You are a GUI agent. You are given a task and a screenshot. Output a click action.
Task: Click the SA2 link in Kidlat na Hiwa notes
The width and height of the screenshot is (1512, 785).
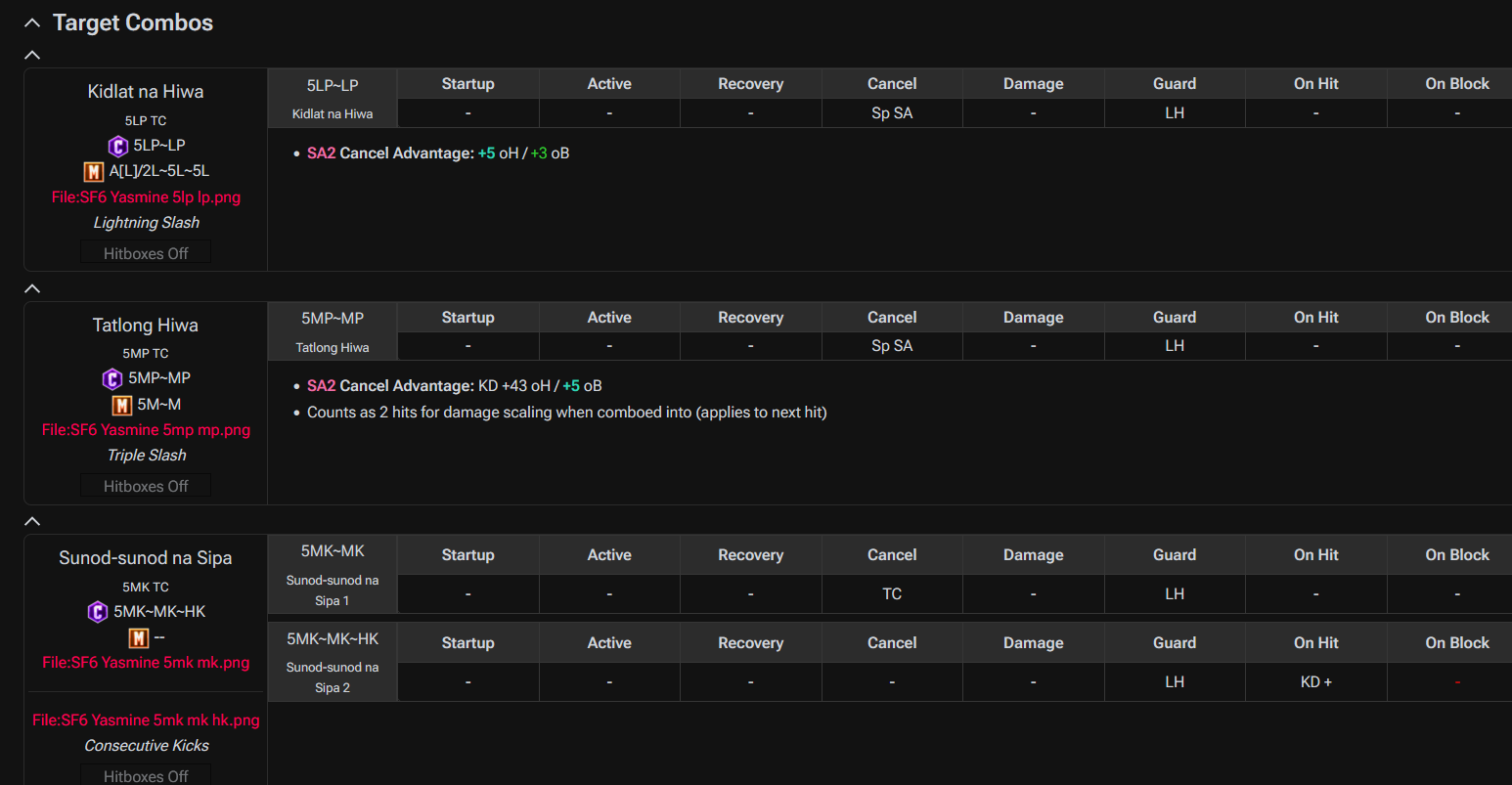pos(322,153)
